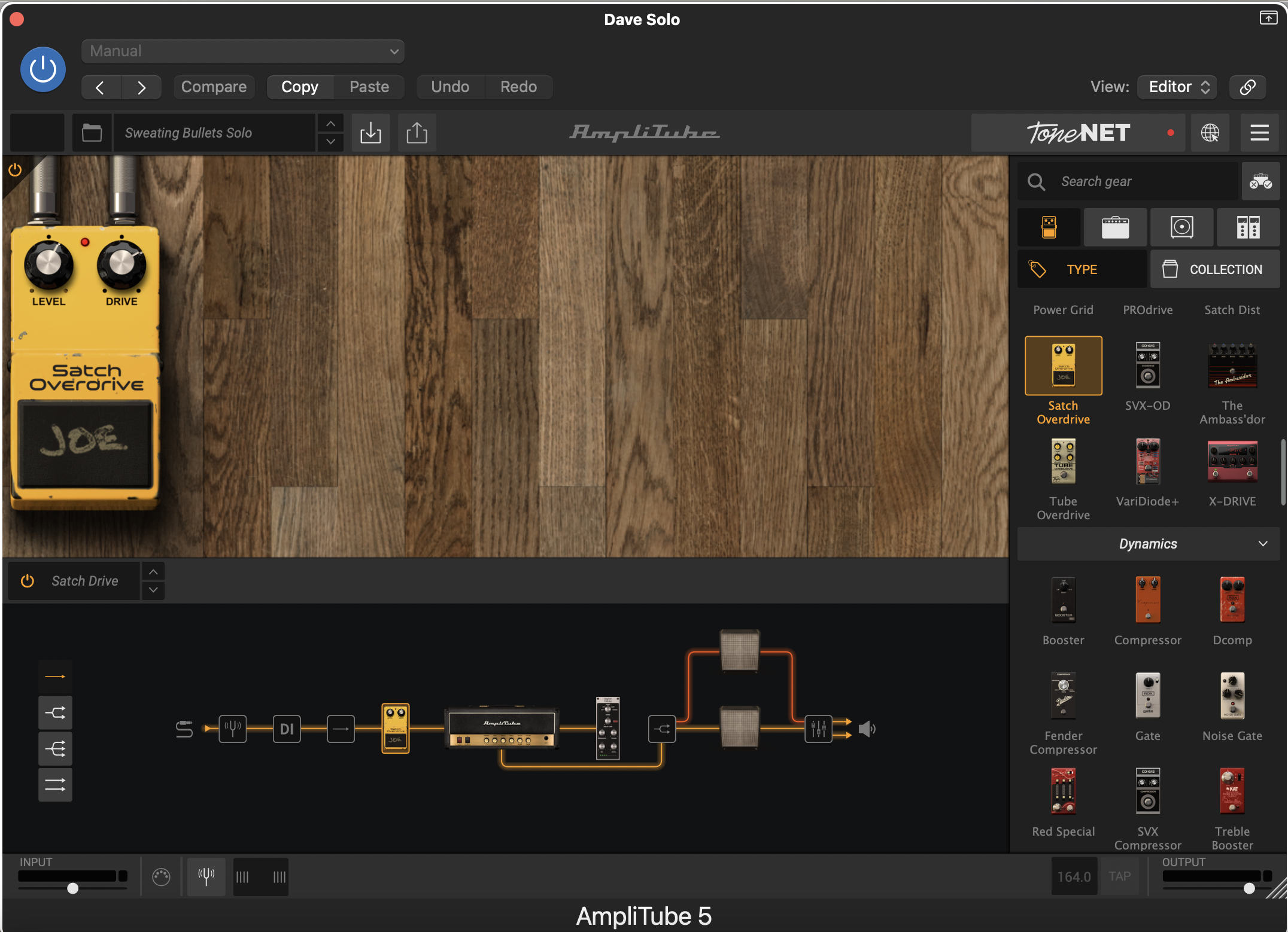The image size is (1288, 932).
Task: Step to next preset with down chevron
Action: (330, 142)
